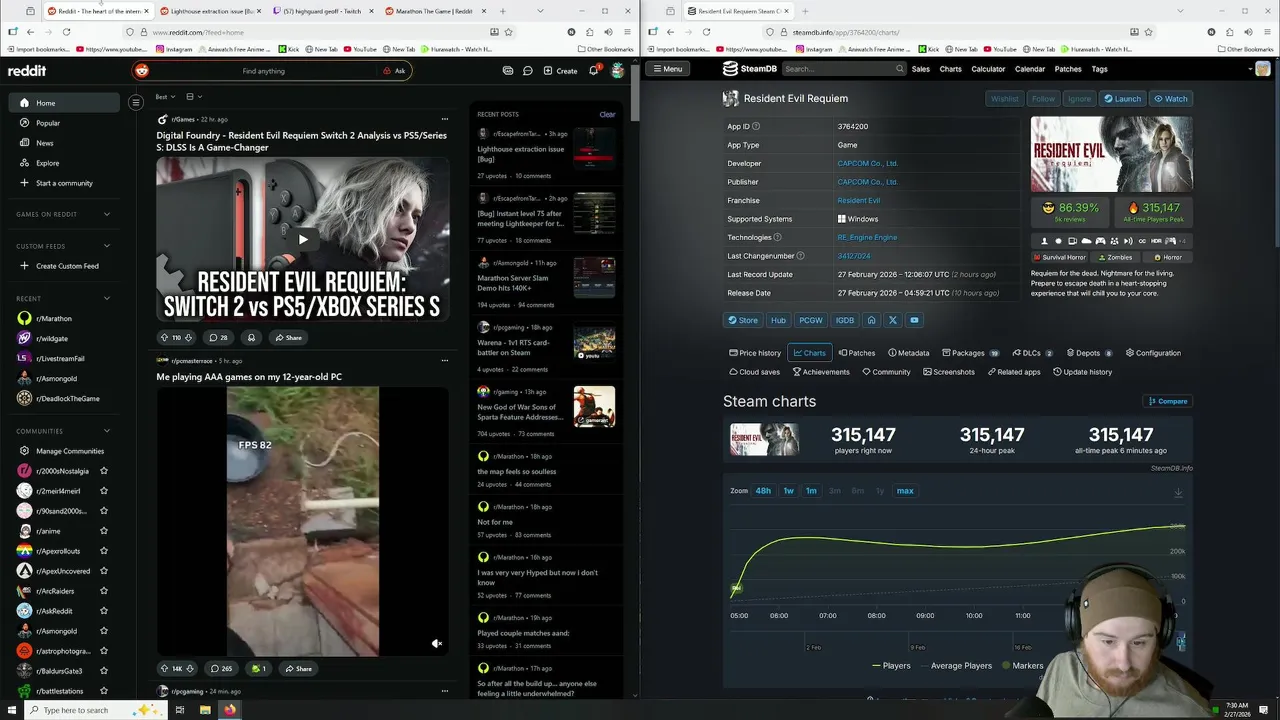This screenshot has width=1280, height=720.
Task: Upvote the 12-year-old PC post
Action: (x=164, y=668)
